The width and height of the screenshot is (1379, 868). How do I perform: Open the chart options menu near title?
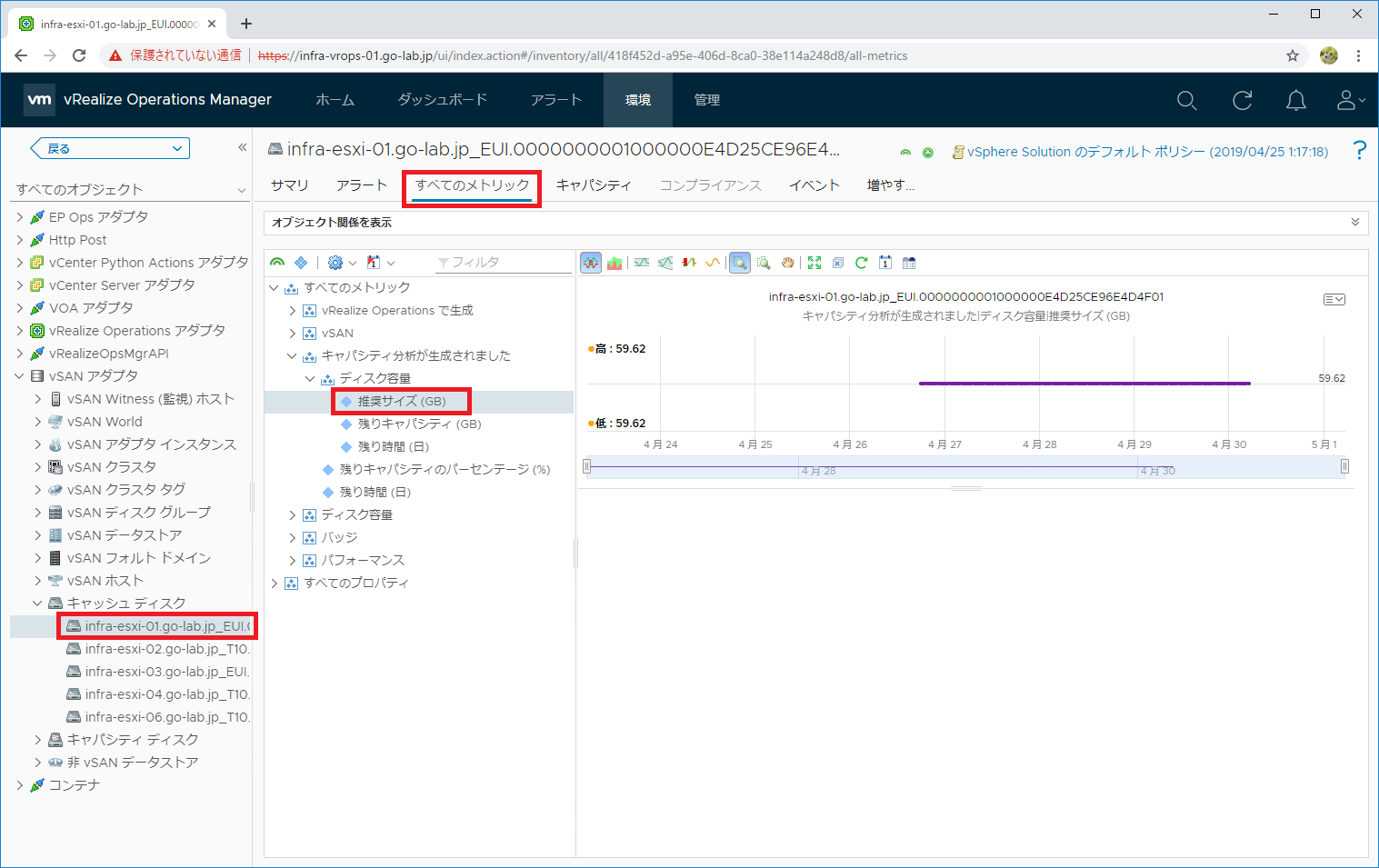click(x=1334, y=299)
